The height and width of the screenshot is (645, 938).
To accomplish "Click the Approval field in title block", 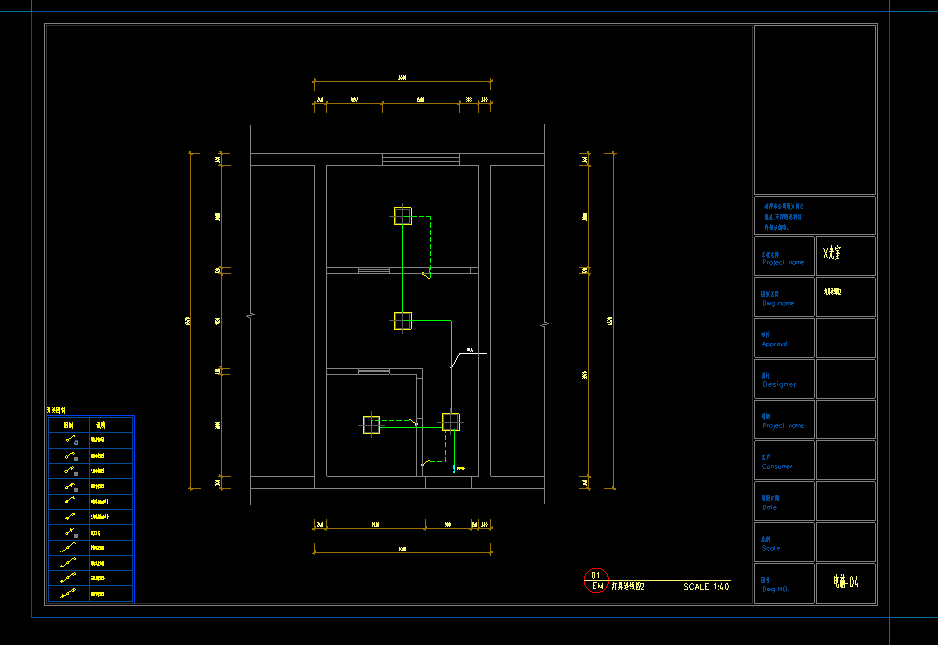I will pyautogui.click(x=774, y=343).
